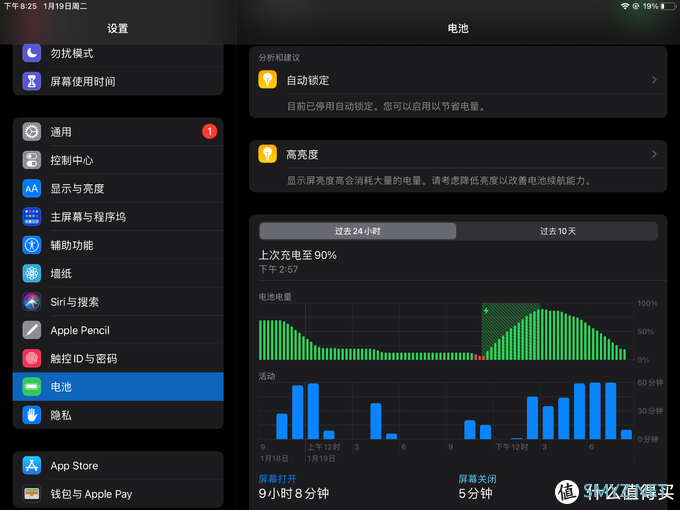Expand the 自动锁定 suggestion chevron
This screenshot has height=510, width=680.
(x=654, y=80)
